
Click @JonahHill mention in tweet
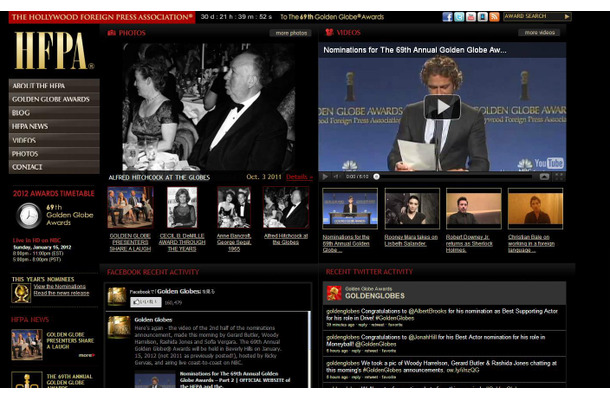point(422,337)
